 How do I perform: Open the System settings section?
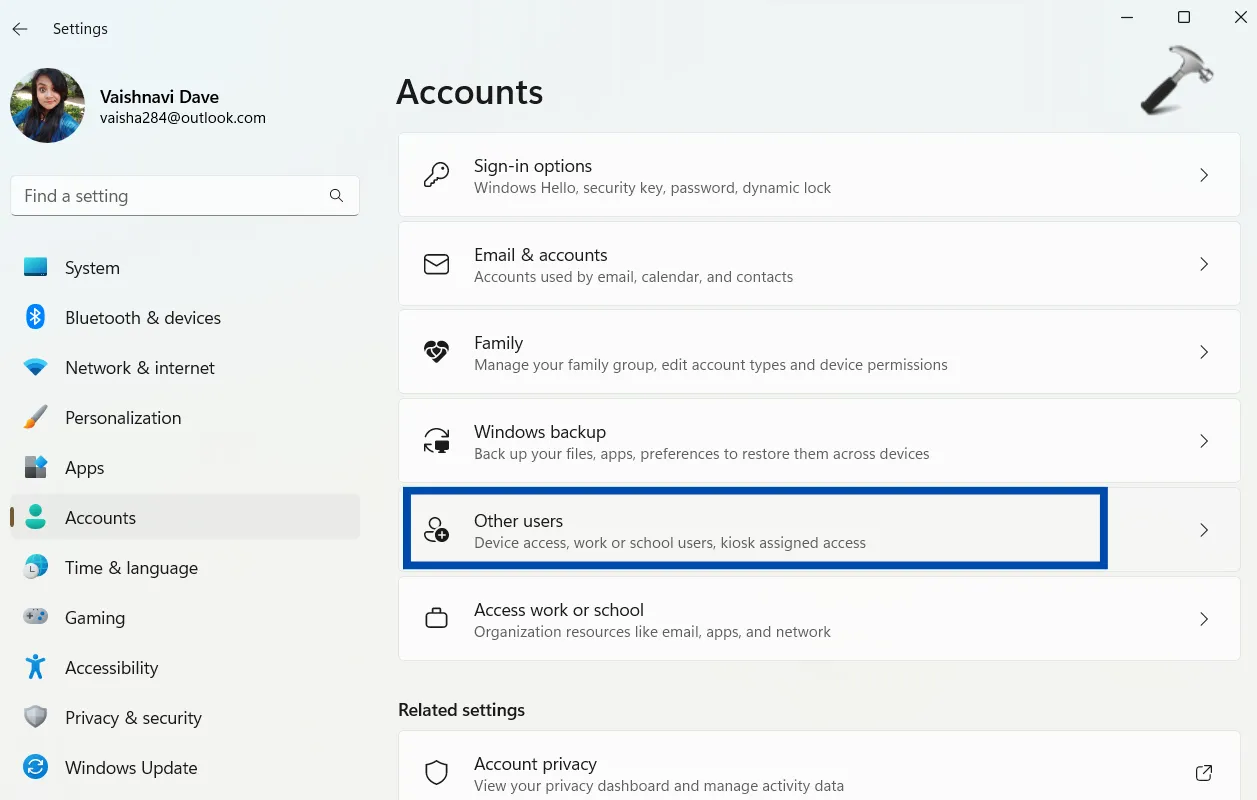[92, 268]
